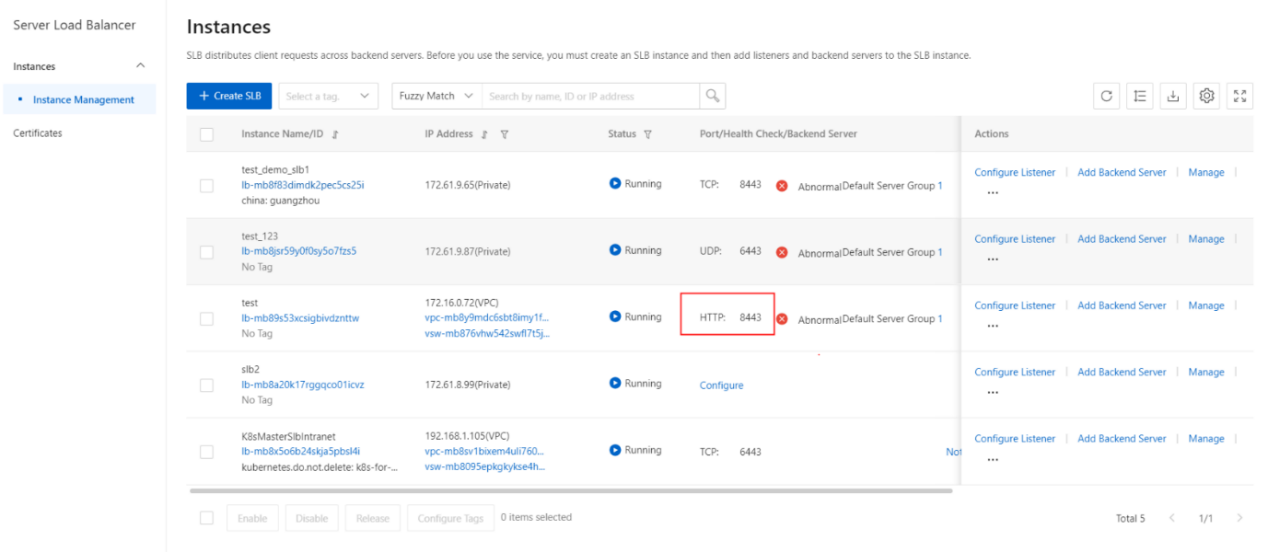Open vswitch link vsw-mb8095epkgkykse4h
The height and width of the screenshot is (552, 1268).
pos(486,466)
